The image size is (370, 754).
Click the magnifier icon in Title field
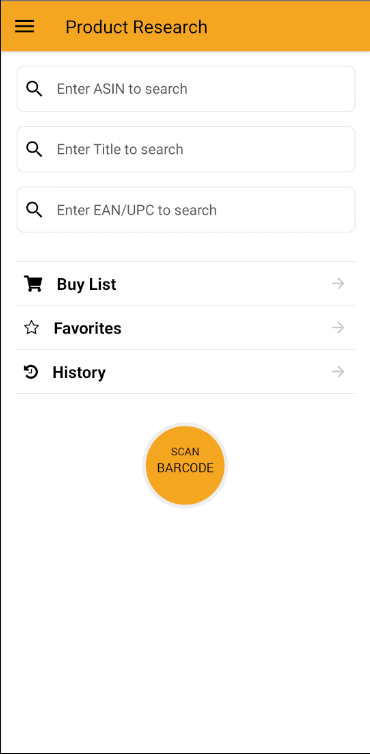point(34,150)
